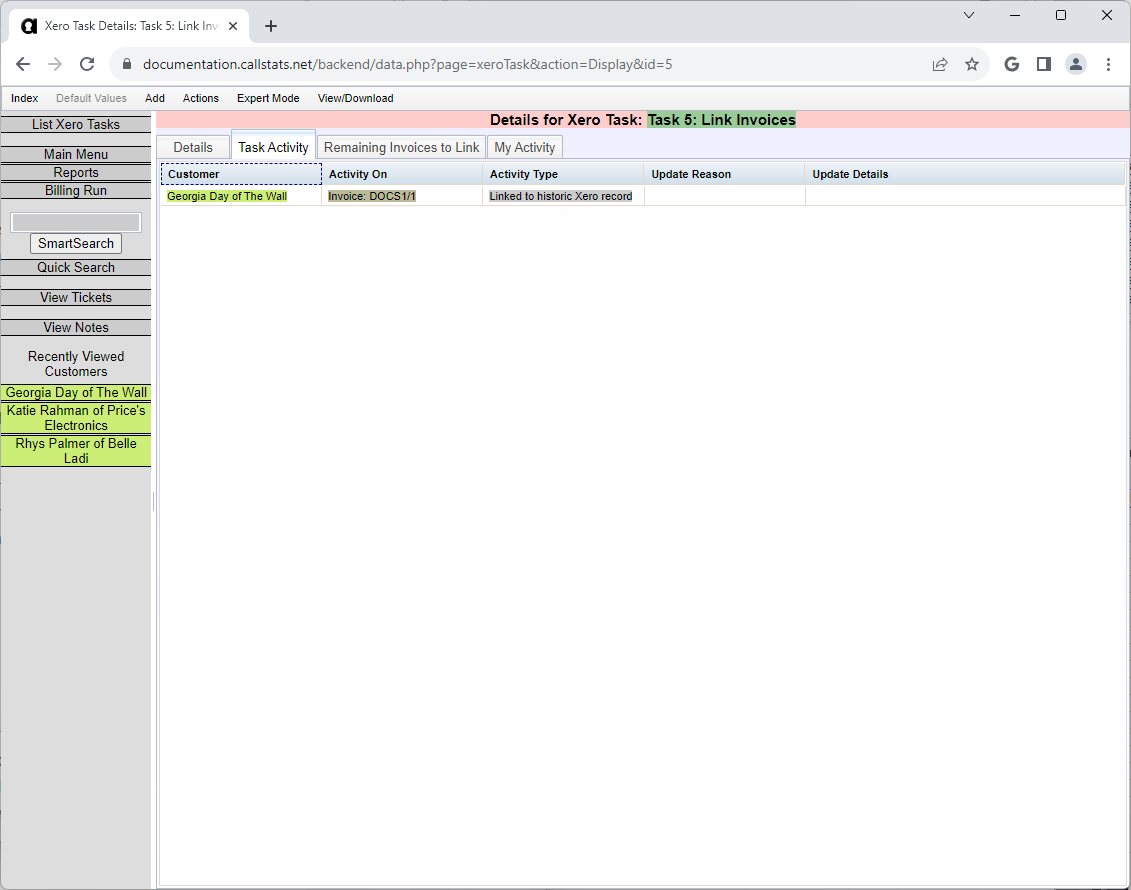Reload the Xero Task Details page
The height and width of the screenshot is (890, 1131).
click(x=87, y=63)
